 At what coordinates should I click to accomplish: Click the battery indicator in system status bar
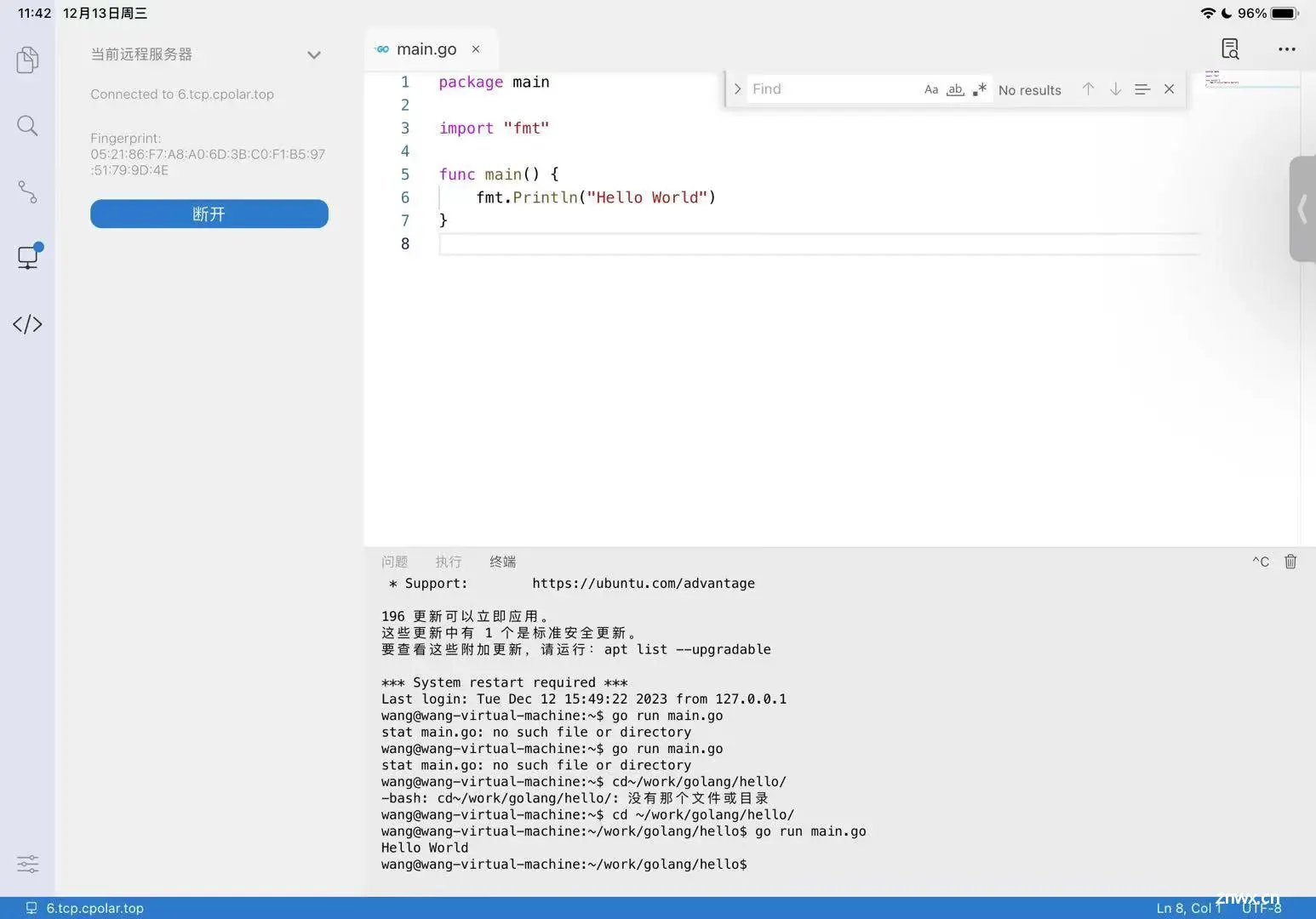click(1285, 13)
